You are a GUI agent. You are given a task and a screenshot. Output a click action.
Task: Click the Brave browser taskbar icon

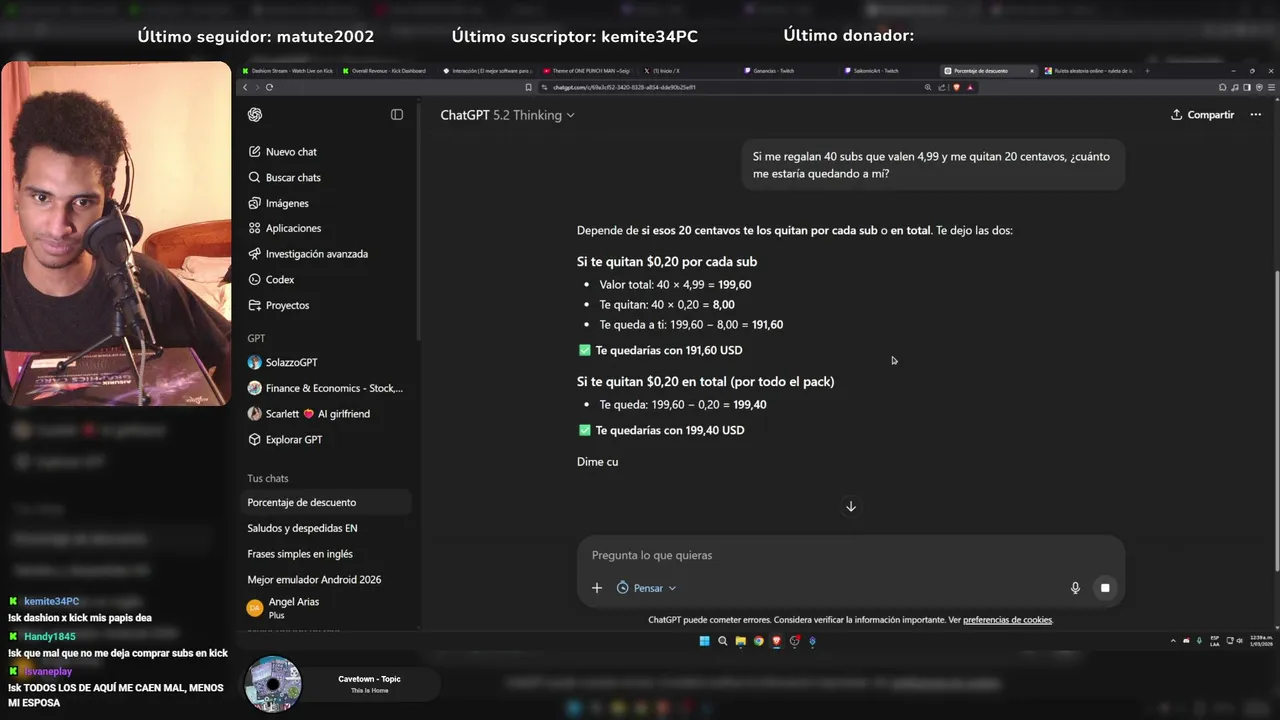point(776,641)
